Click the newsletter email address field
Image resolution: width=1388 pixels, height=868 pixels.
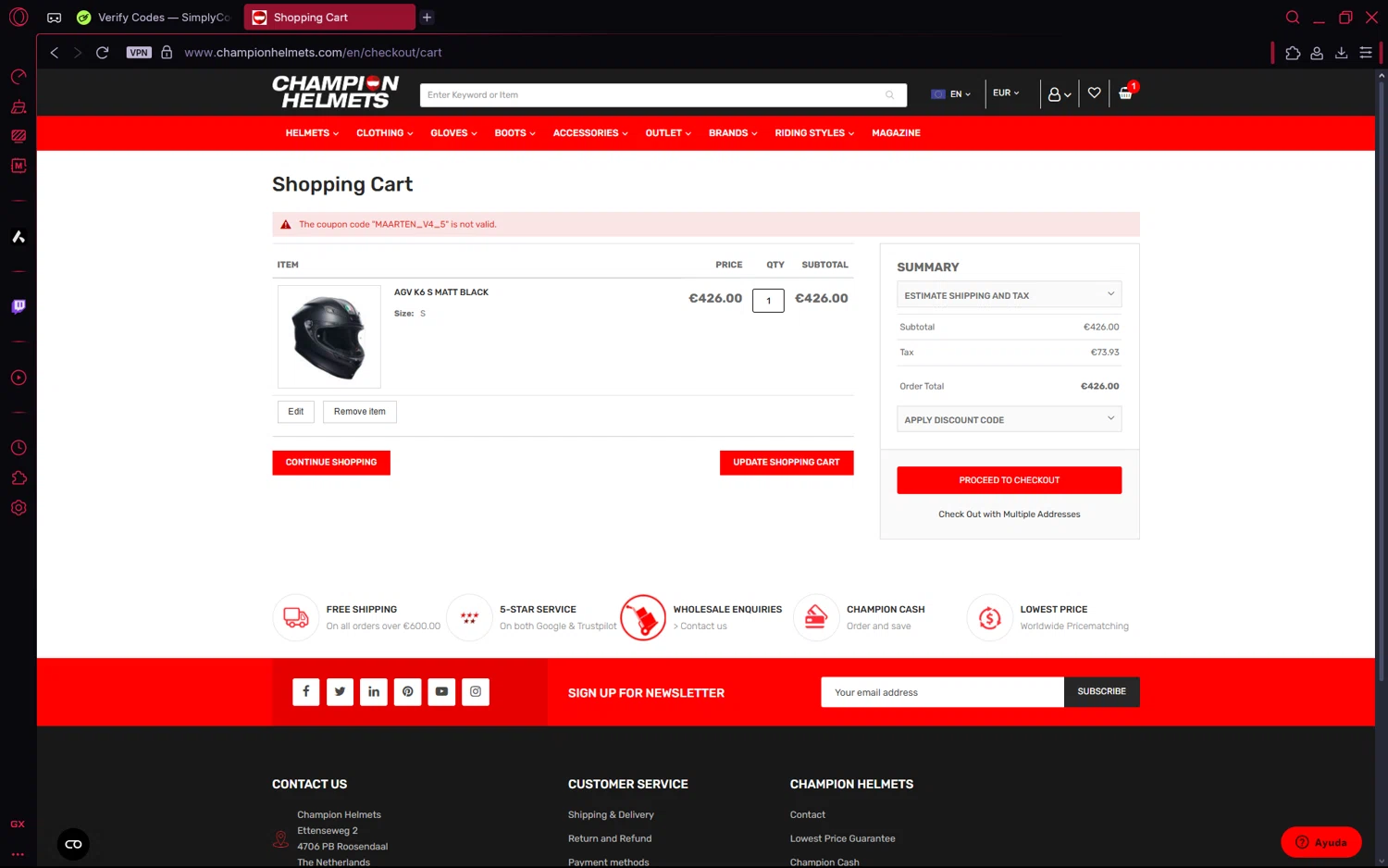click(x=942, y=692)
